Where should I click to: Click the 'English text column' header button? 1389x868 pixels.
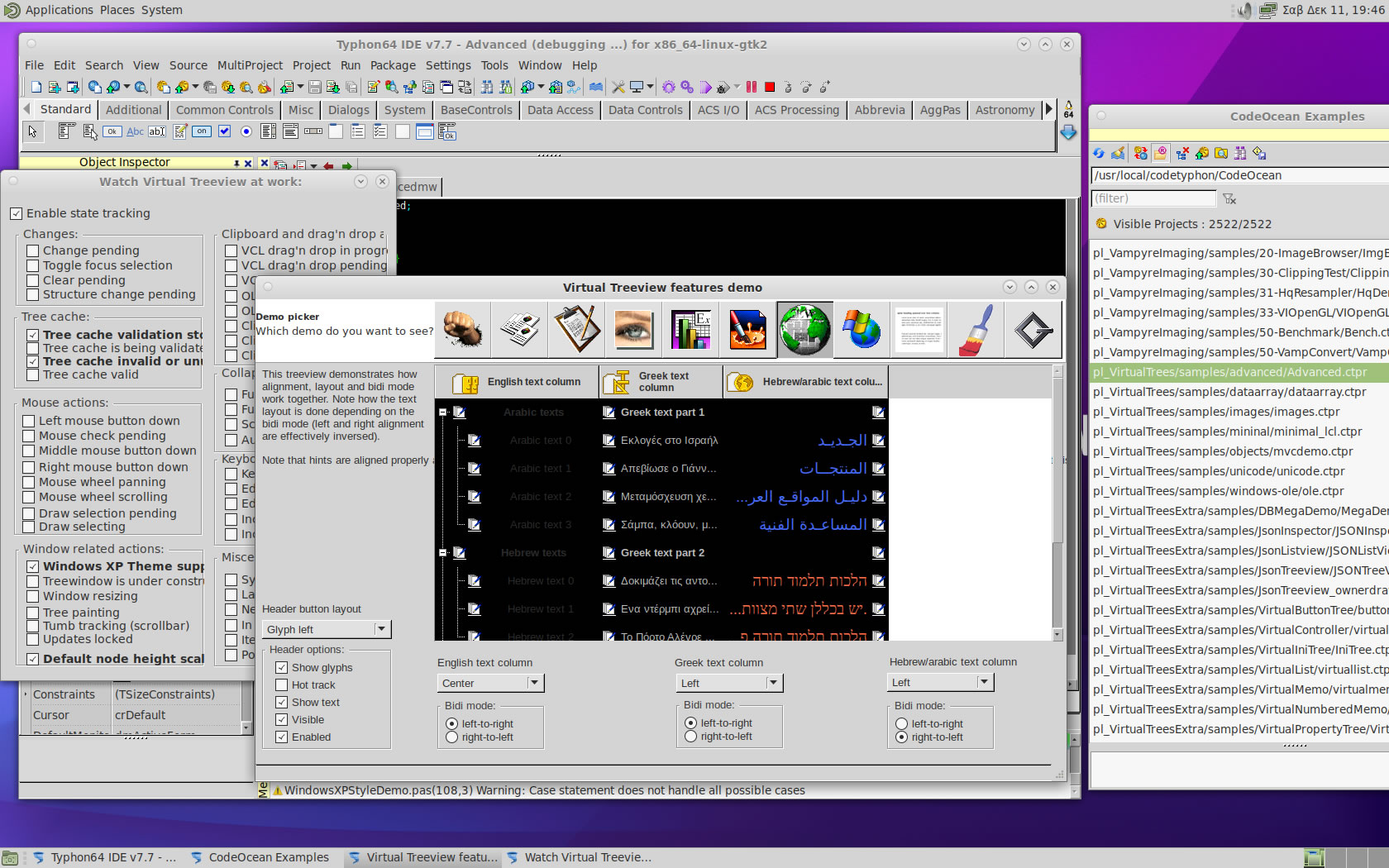518,382
